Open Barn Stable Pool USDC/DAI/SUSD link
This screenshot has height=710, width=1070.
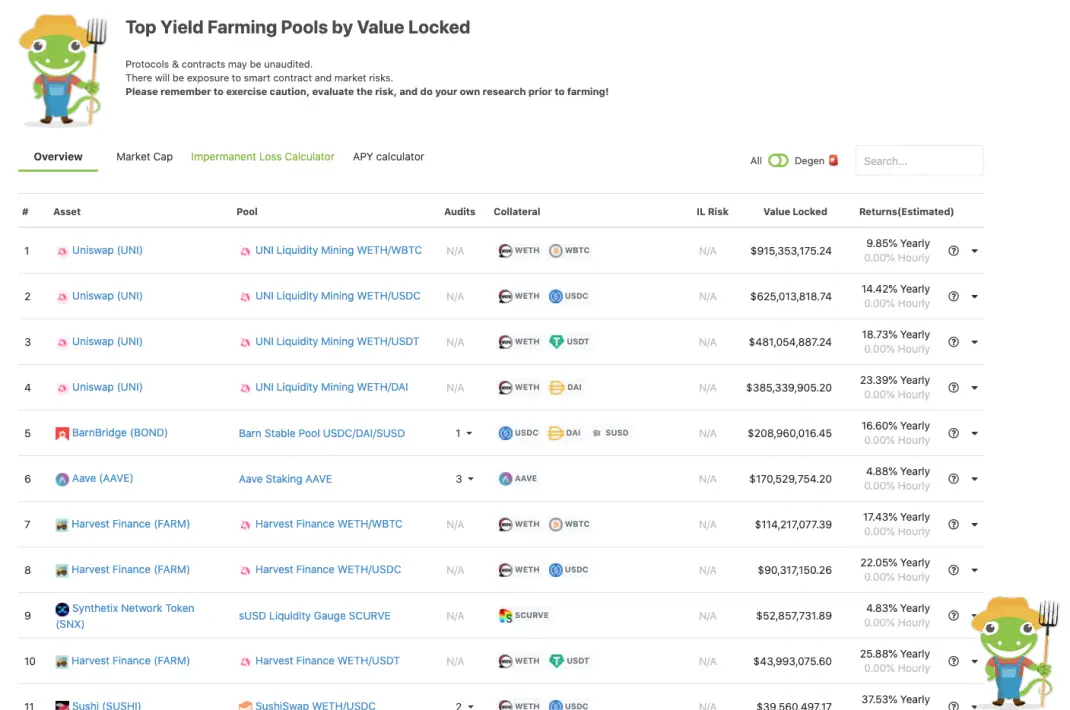[x=321, y=433]
